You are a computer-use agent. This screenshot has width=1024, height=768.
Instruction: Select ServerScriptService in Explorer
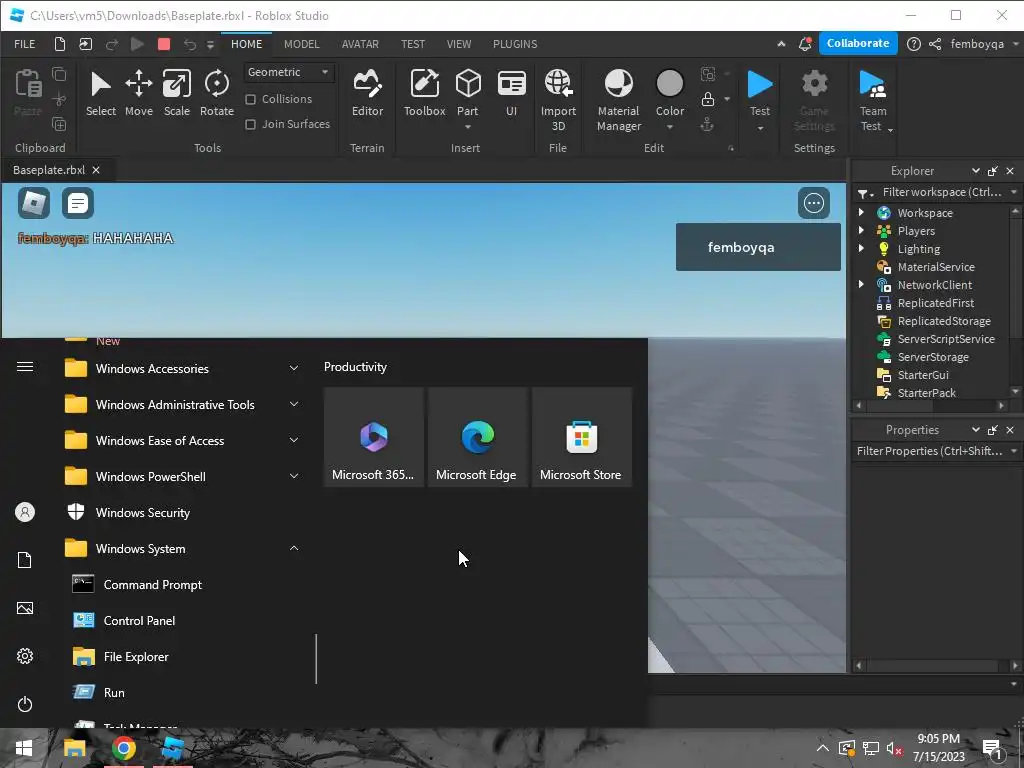pyautogui.click(x=946, y=339)
